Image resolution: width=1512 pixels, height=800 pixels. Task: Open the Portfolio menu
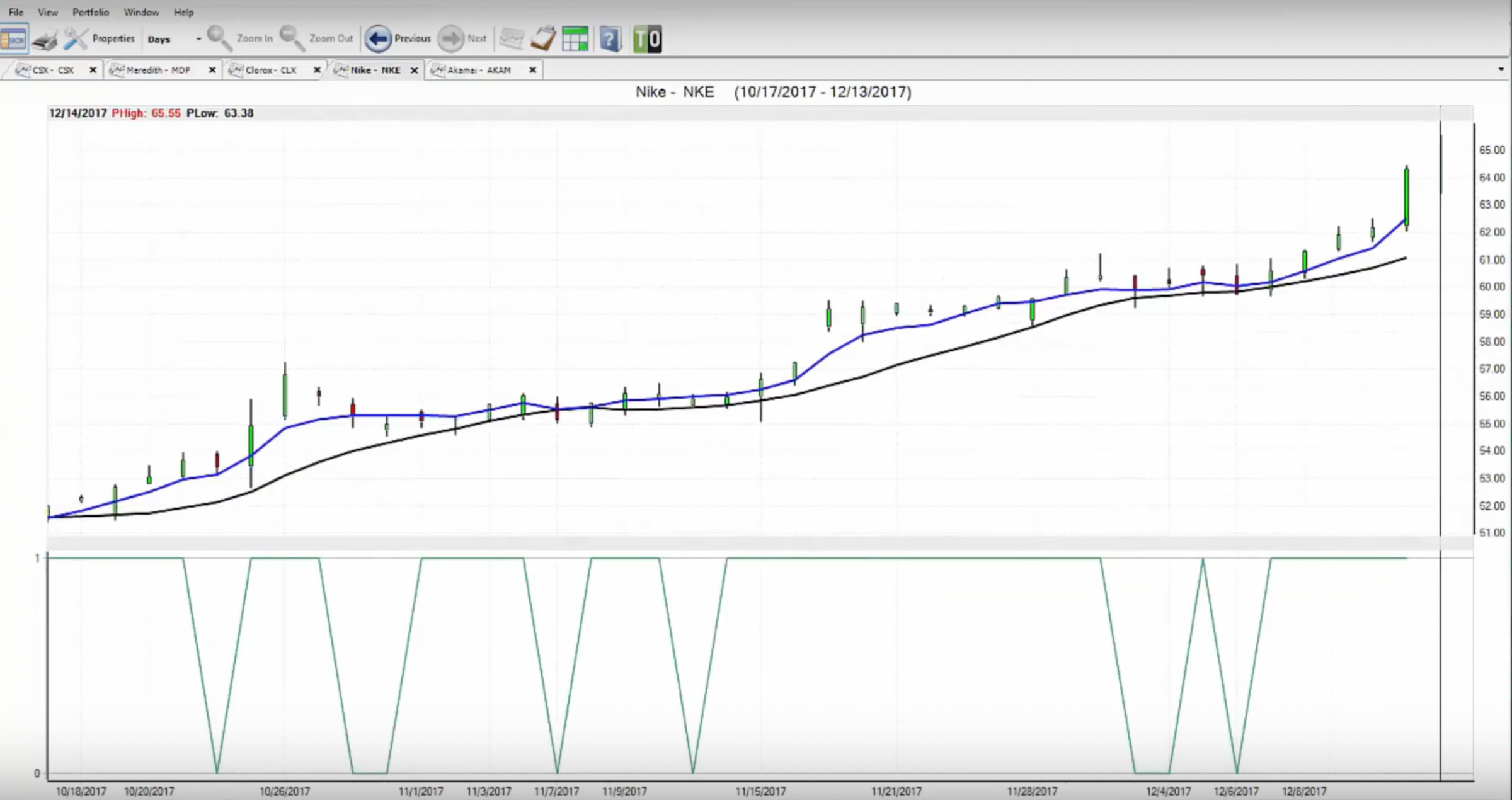coord(91,12)
